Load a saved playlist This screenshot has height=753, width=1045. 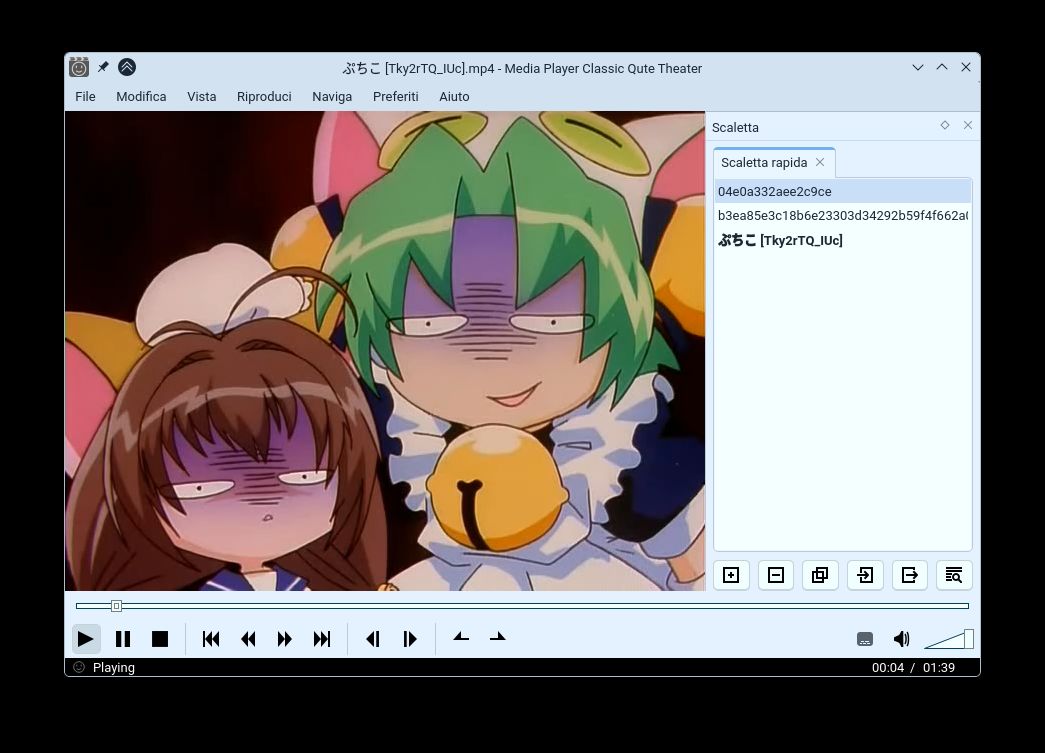click(x=865, y=575)
